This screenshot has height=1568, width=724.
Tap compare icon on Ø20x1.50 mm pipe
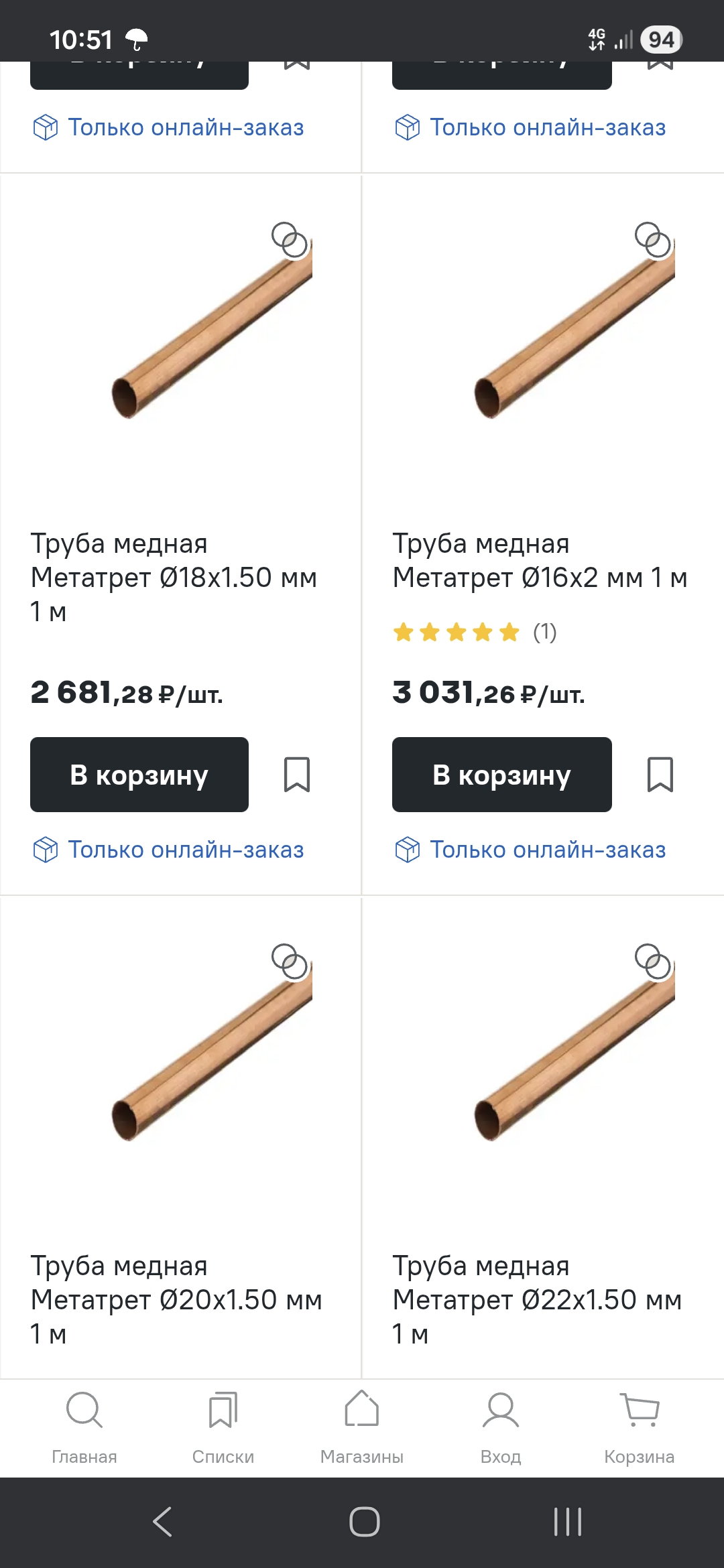tap(290, 962)
